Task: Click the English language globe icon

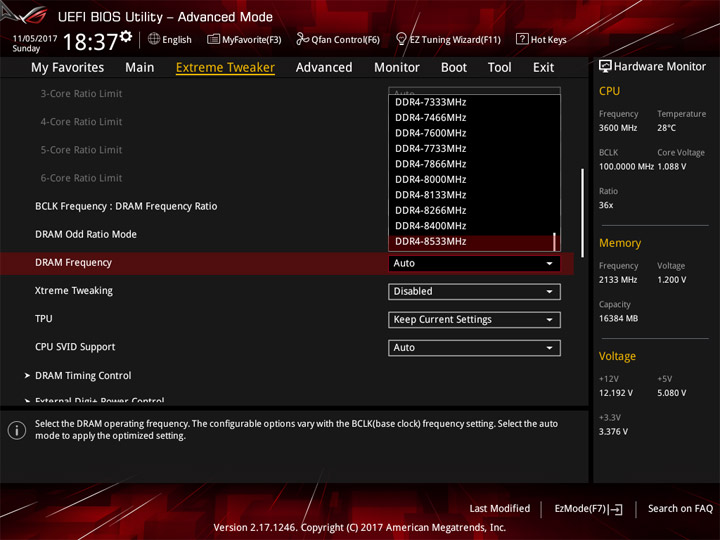Action: click(x=154, y=39)
